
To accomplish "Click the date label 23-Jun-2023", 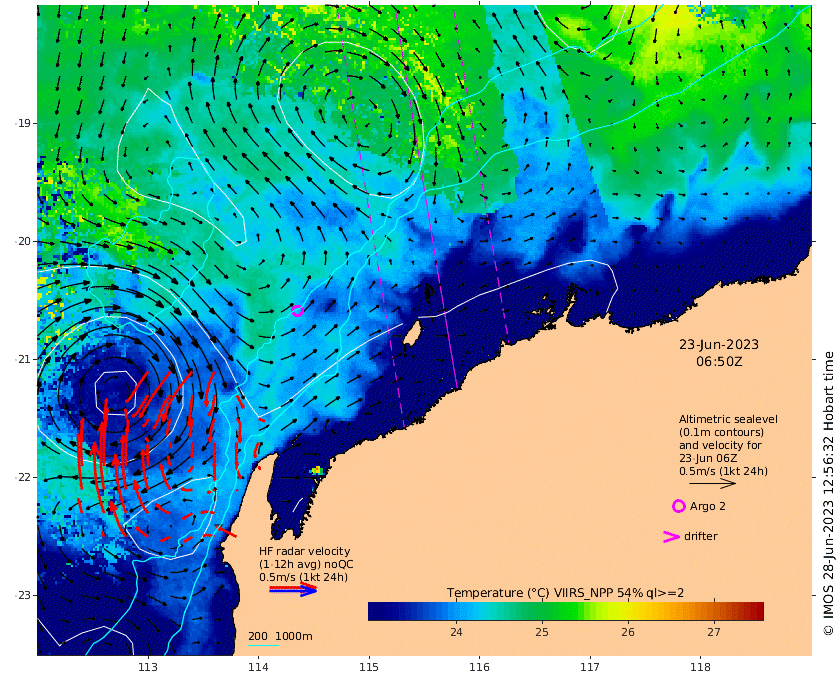I will pyautogui.click(x=719, y=345).
